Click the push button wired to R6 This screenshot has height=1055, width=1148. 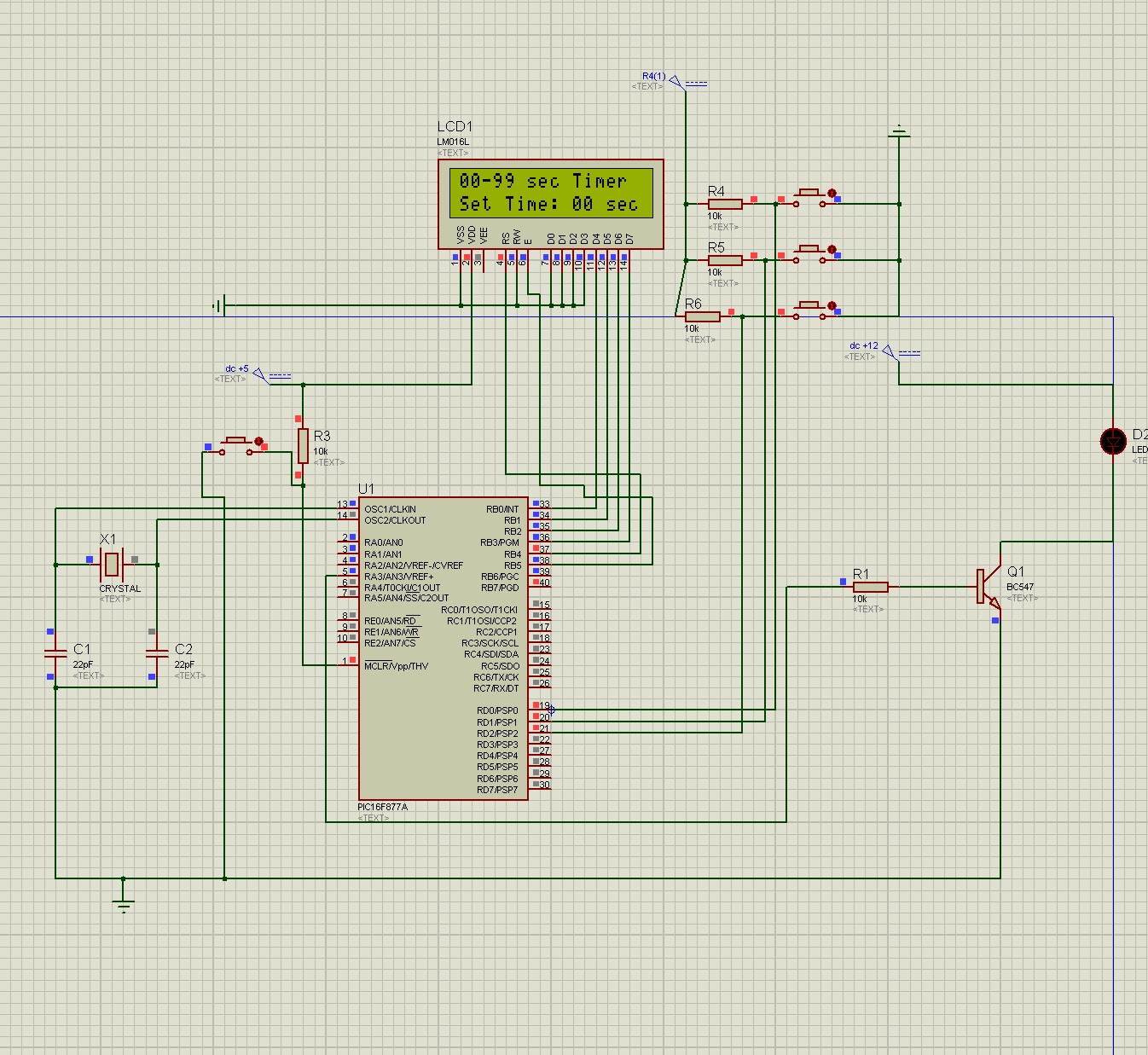(809, 310)
